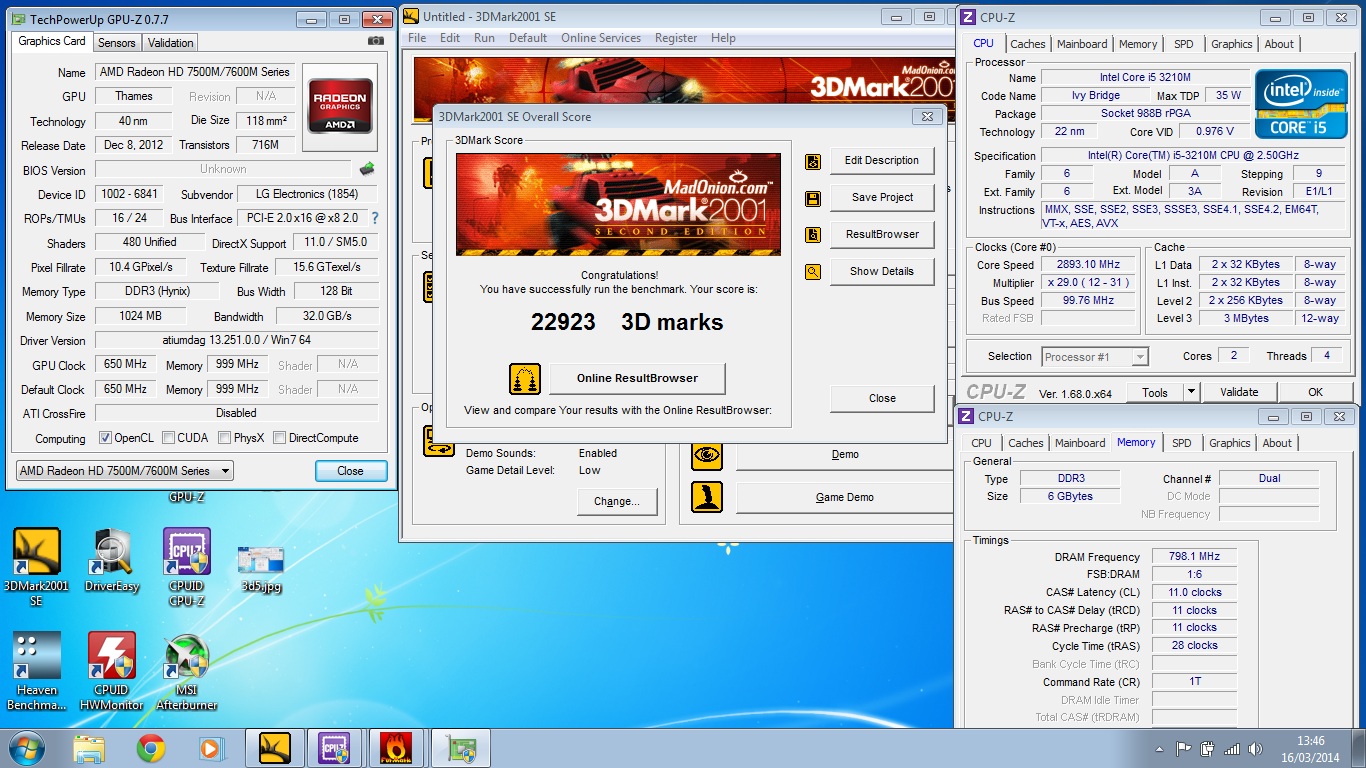
Task: Click the BIOS save chip icon in GPU-Z
Action: [x=367, y=169]
